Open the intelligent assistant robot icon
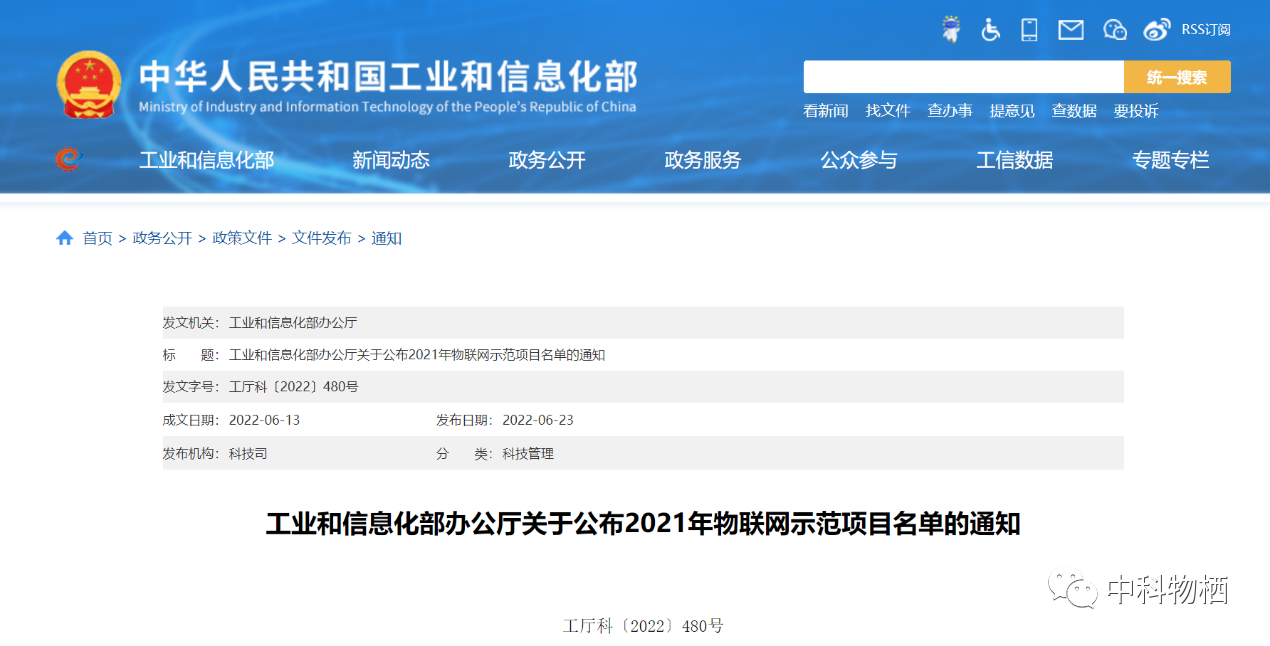Viewport: 1270px width, 646px height. [x=951, y=29]
